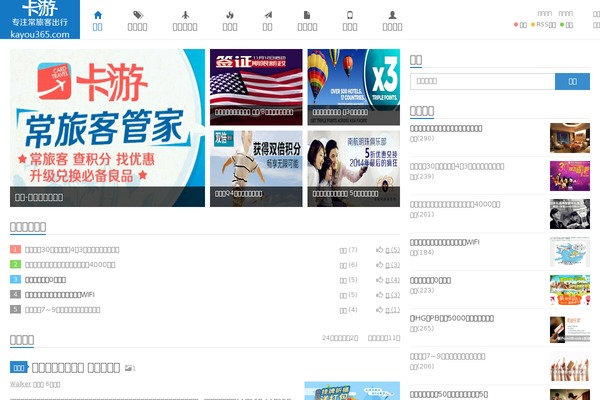600x400 pixels.
Task: Open ranked article 5 title containing 7~9
Action: tap(62, 310)
